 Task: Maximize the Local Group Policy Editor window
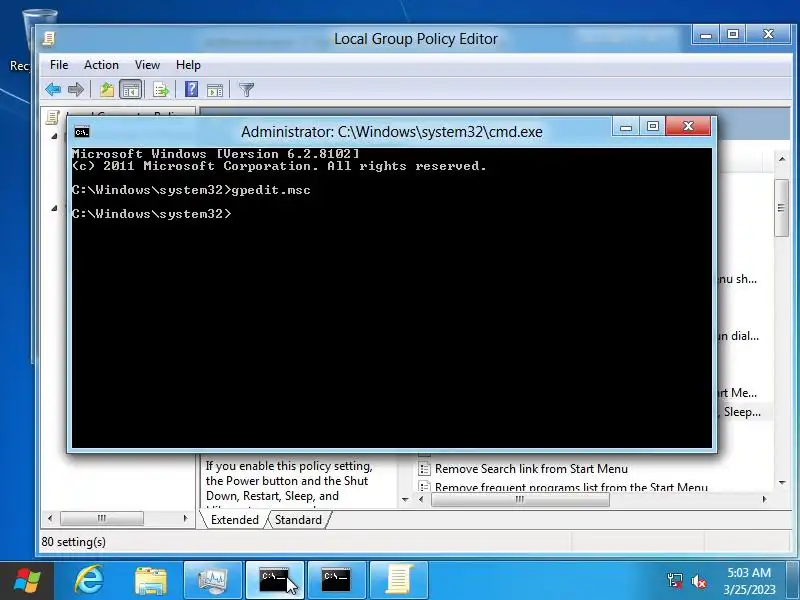(733, 35)
